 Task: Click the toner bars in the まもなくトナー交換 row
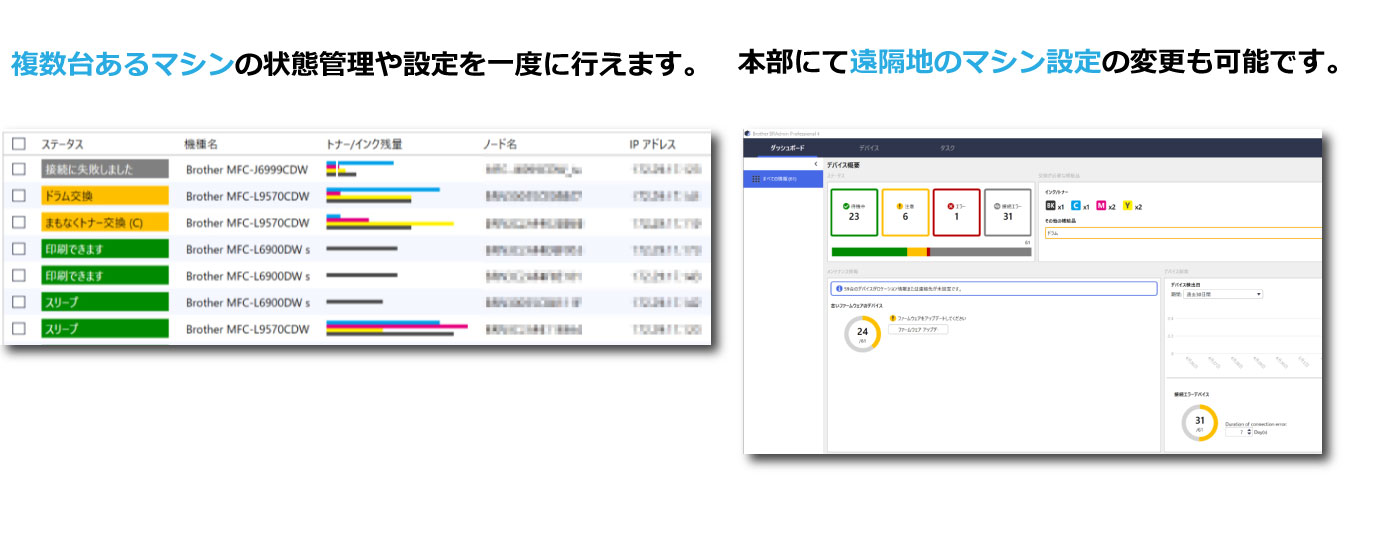(390, 222)
